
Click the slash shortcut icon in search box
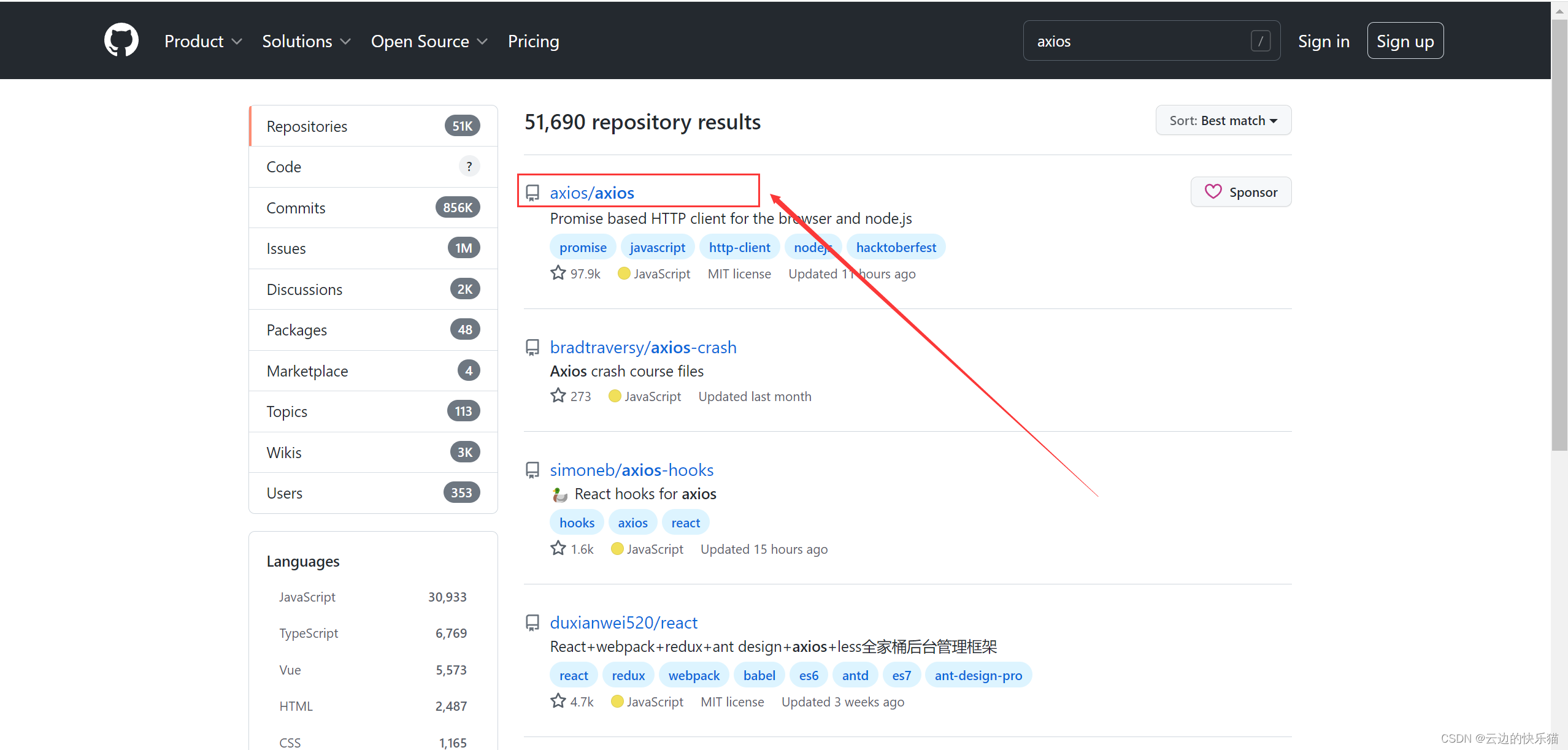tap(1261, 41)
